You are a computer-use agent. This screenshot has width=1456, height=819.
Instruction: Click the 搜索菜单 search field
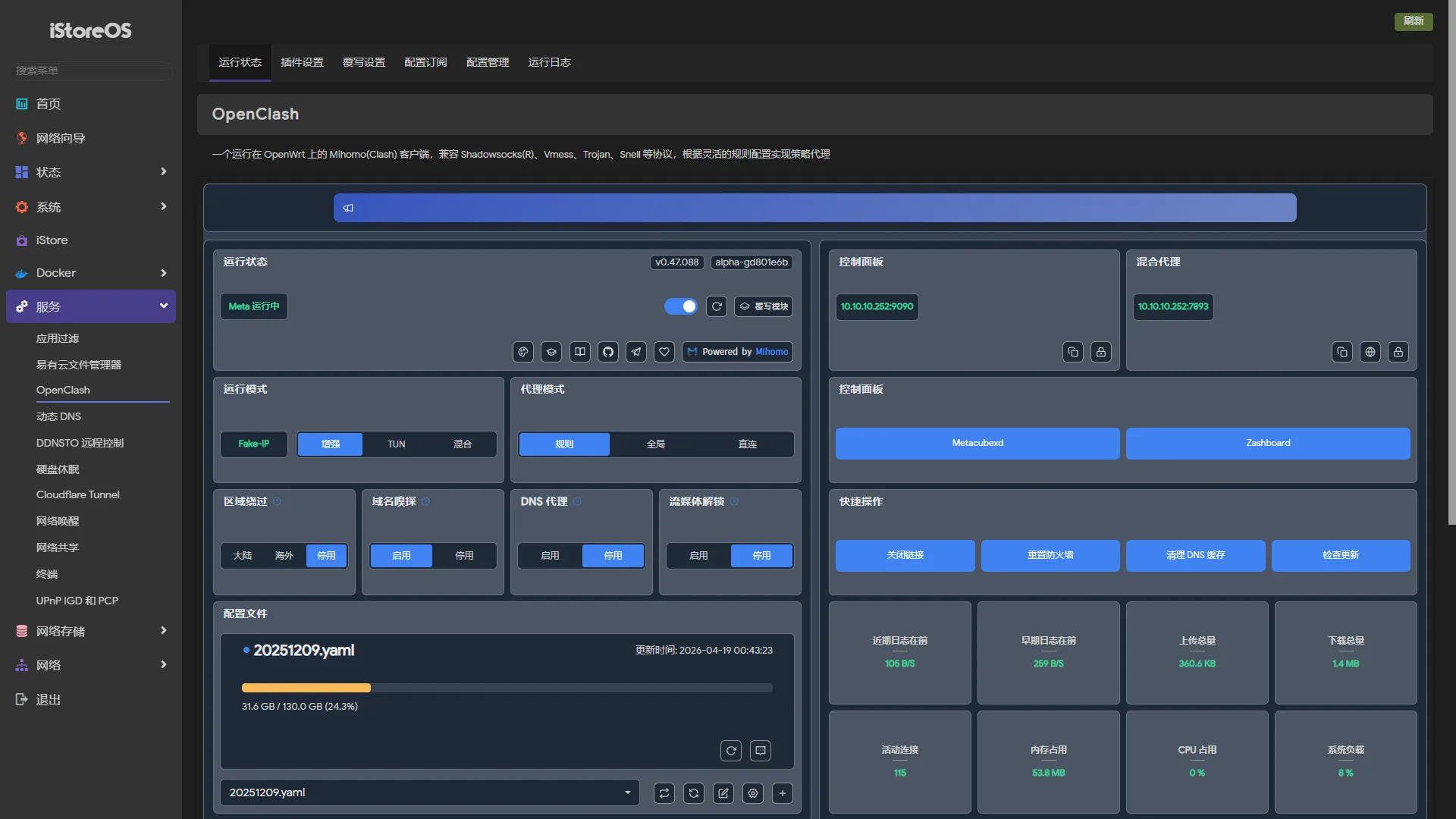point(91,71)
